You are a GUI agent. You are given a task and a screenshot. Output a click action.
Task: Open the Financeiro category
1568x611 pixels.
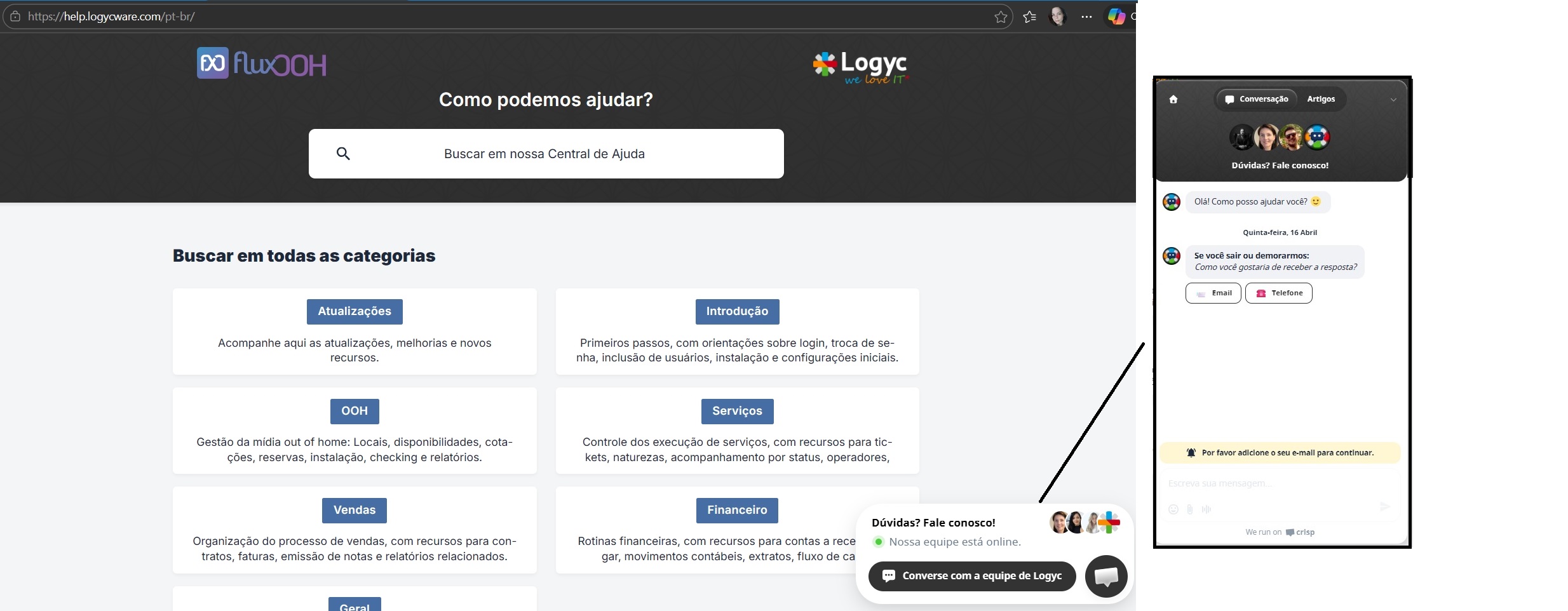pos(737,510)
